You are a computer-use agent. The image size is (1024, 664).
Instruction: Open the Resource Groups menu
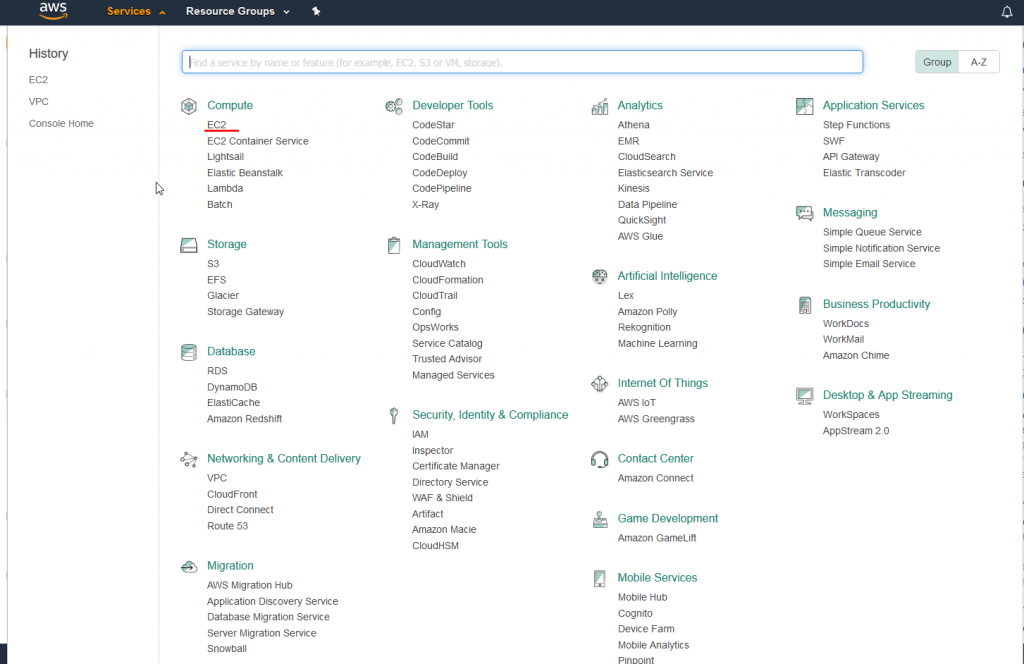(x=231, y=12)
